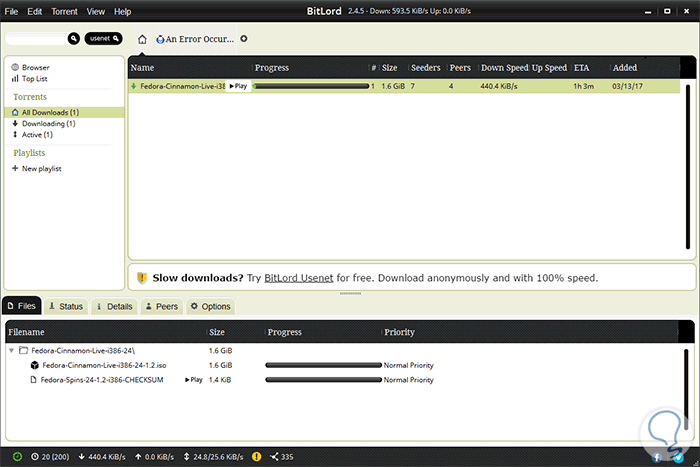Click the panel splitter handle
700x467 pixels.
[350, 293]
